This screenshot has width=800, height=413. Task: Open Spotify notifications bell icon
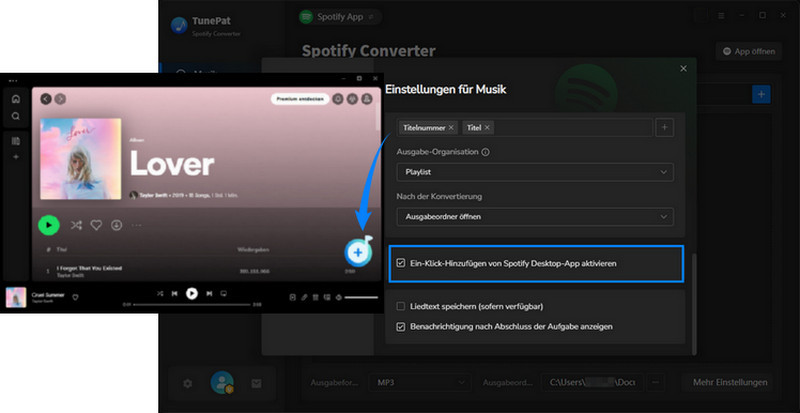click(x=338, y=99)
